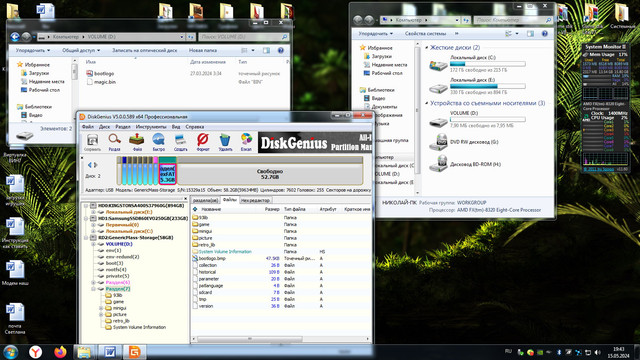The height and width of the screenshot is (360, 640).
Task: Click the exFAT 5.3GB partition block
Action: (x=167, y=173)
